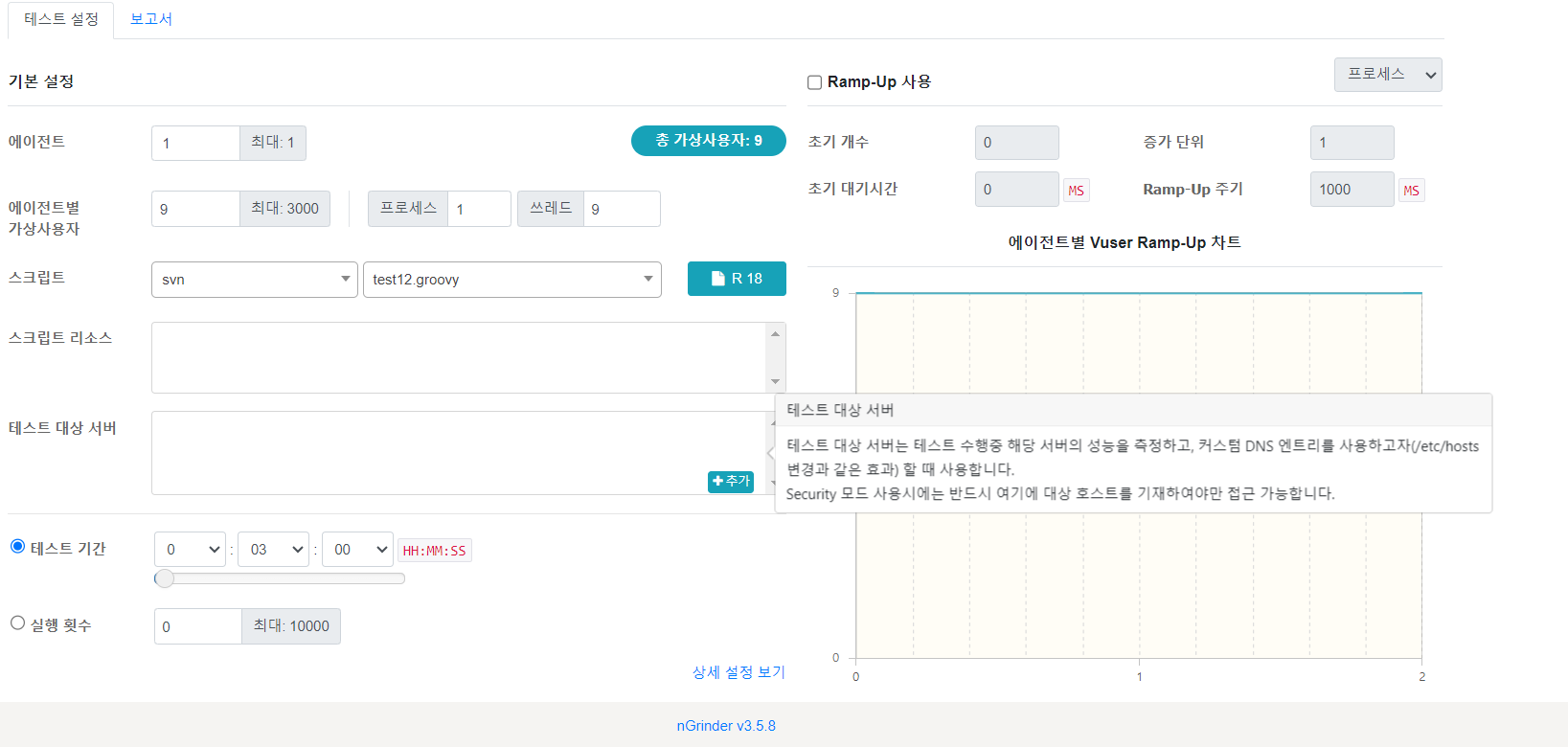Click the 최대: 3000 label
This screenshot has height=747, width=1568.
(x=284, y=209)
